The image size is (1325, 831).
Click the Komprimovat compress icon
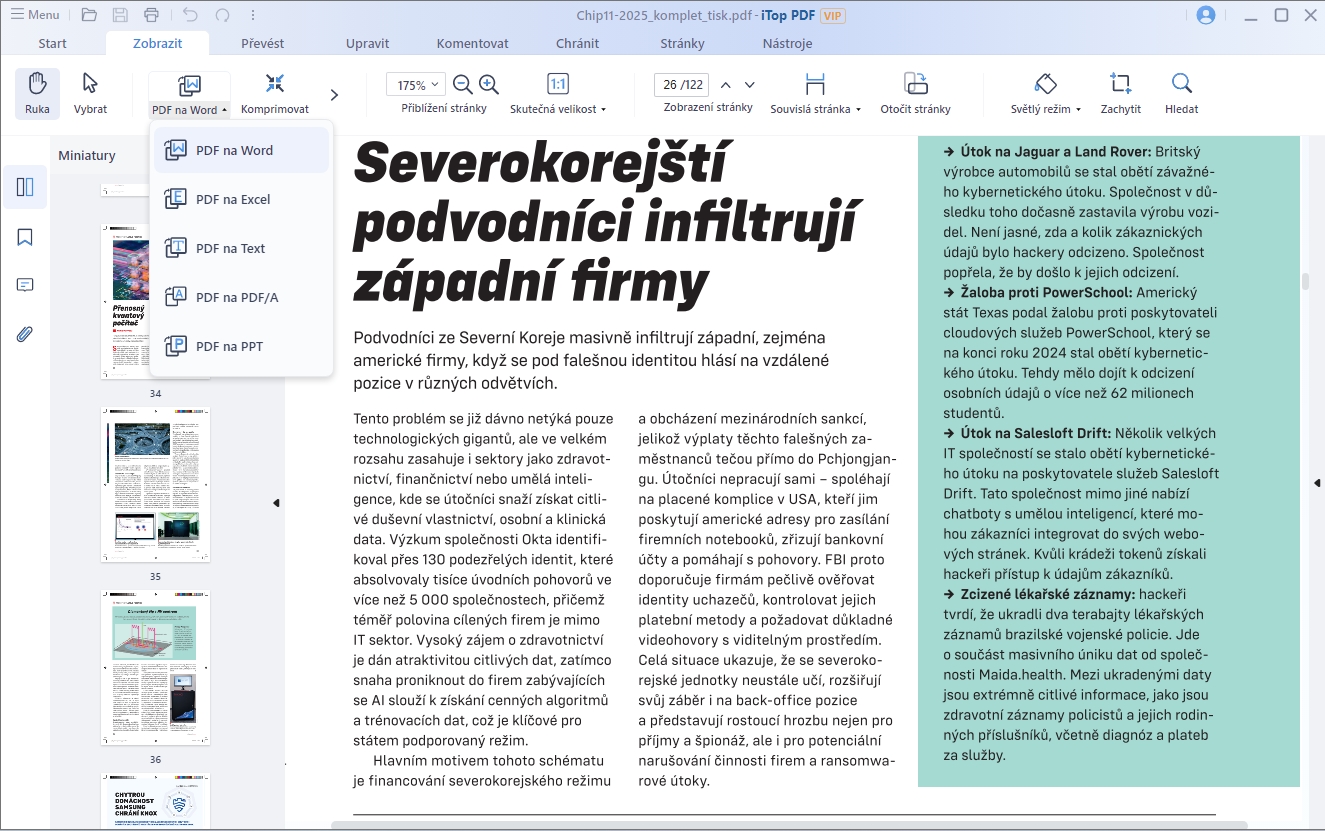click(275, 85)
